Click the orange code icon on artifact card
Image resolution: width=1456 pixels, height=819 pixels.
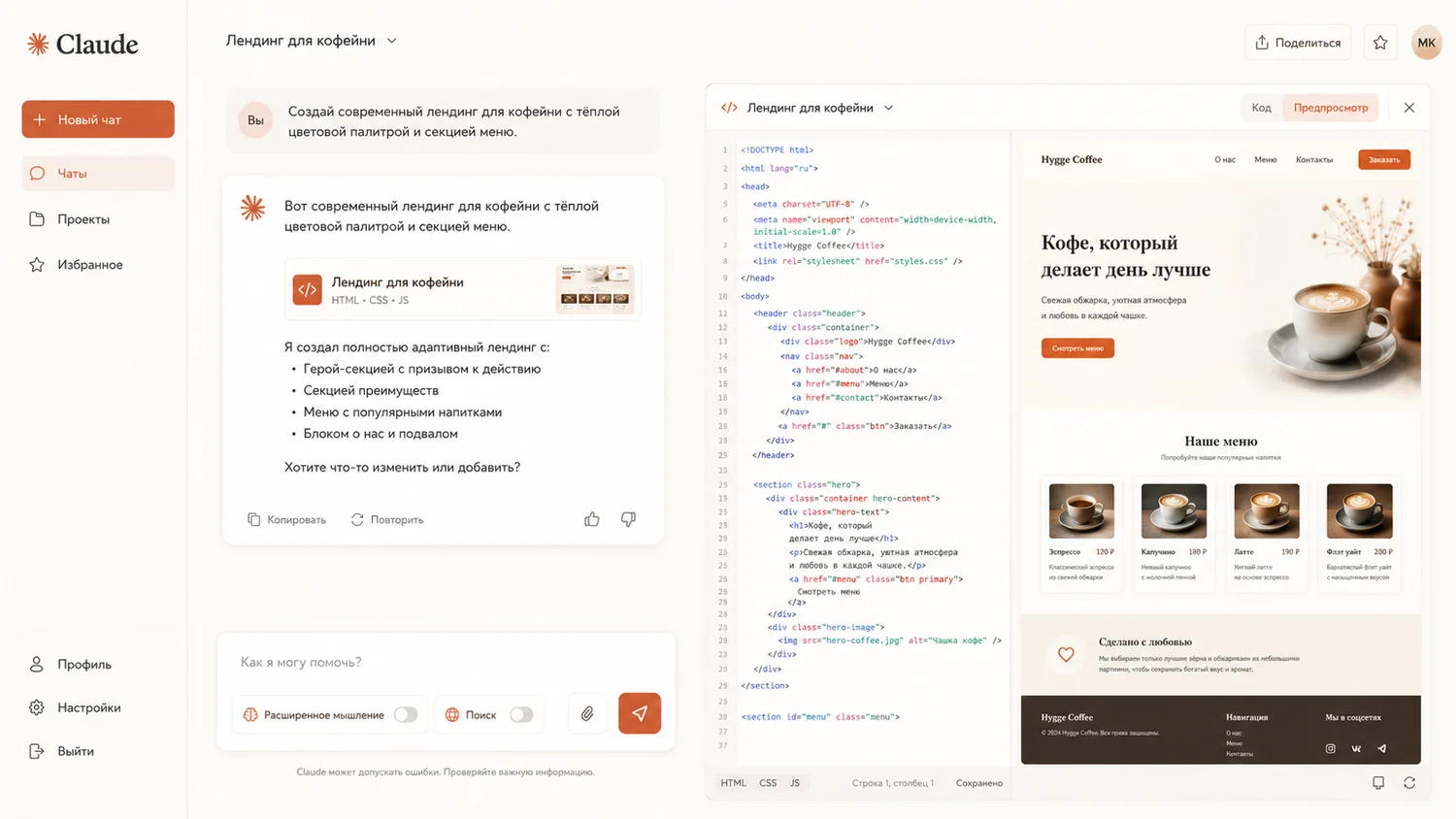click(308, 289)
